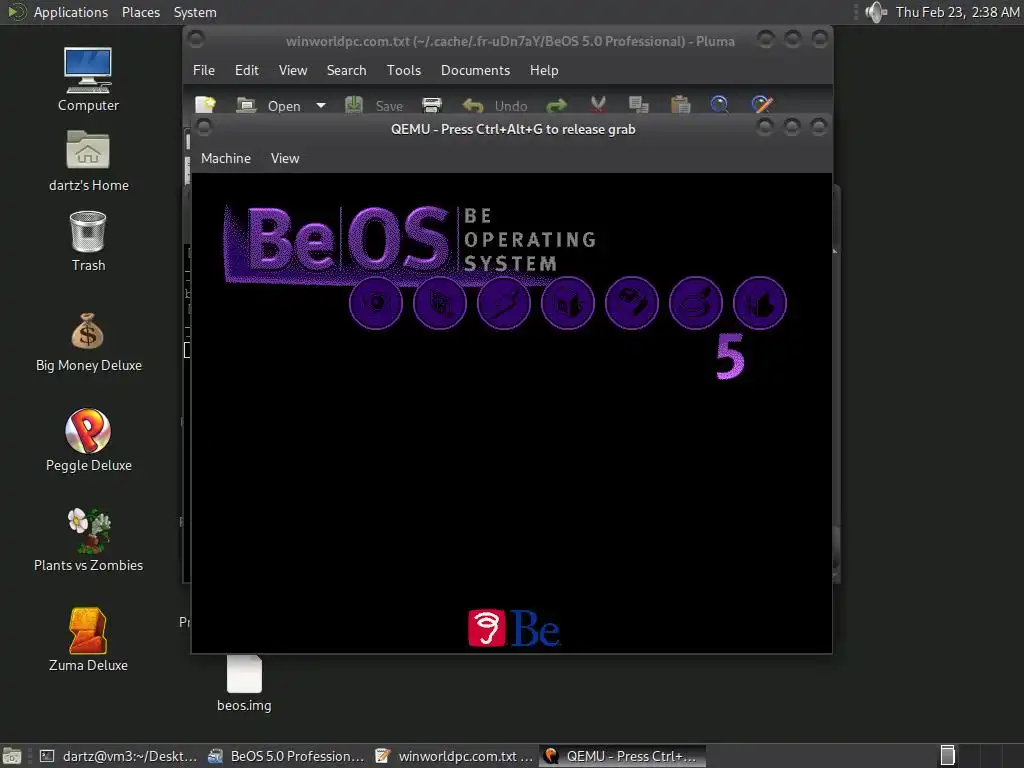Screen dimensions: 1024x768
Task: Open the System menu in top panel
Action: [x=195, y=12]
